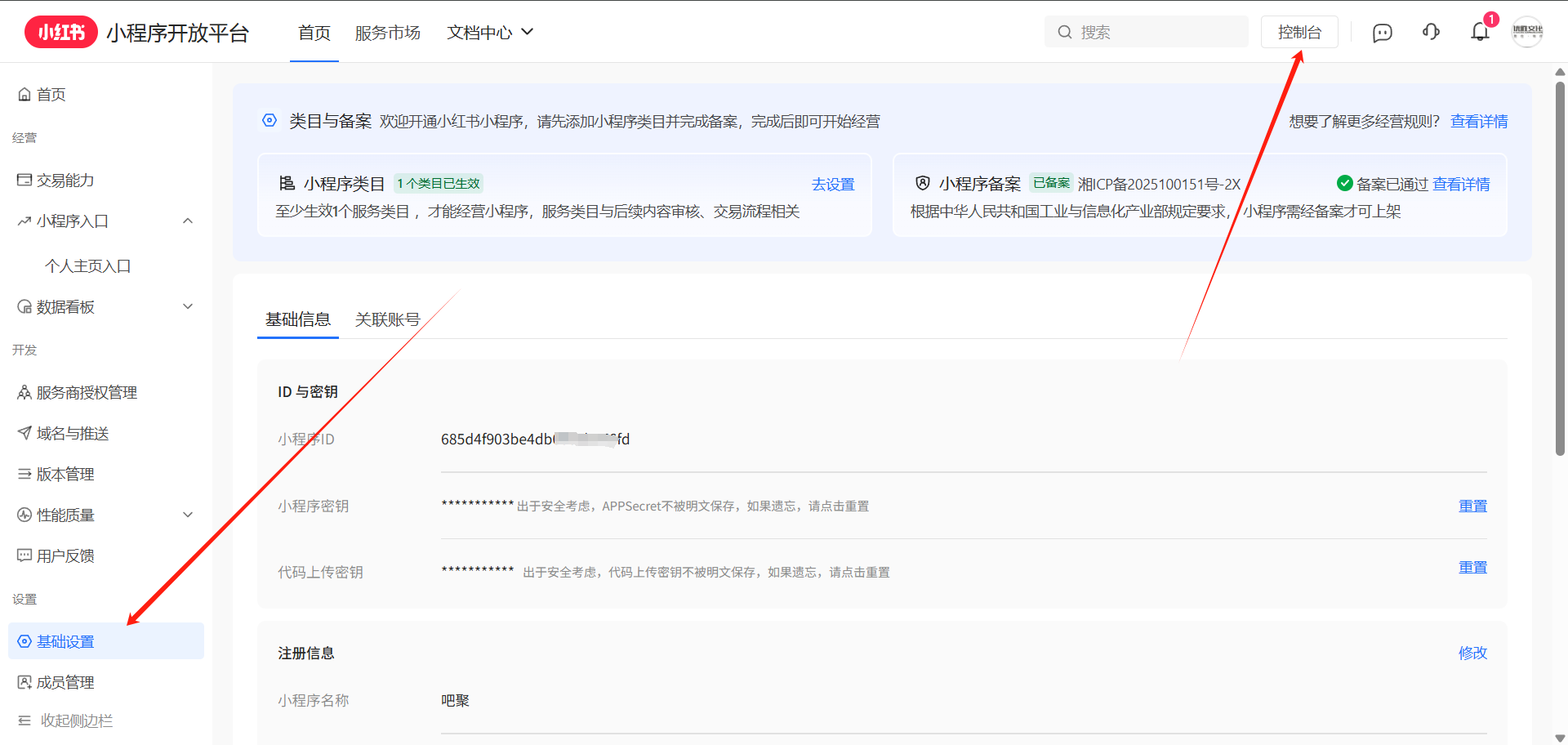This screenshot has width=1568, height=745.
Task: Open the customer service headset icon
Action: pyautogui.click(x=1431, y=32)
